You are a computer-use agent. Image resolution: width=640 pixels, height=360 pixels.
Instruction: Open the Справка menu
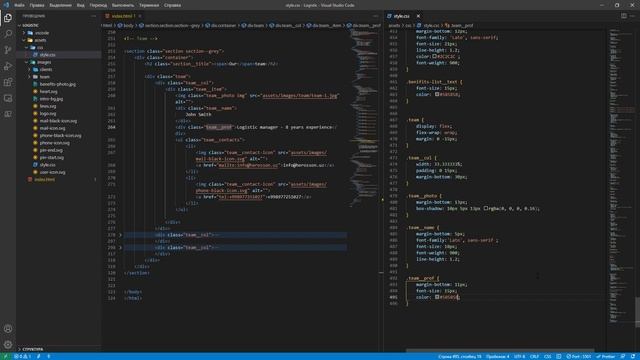click(x=173, y=5)
